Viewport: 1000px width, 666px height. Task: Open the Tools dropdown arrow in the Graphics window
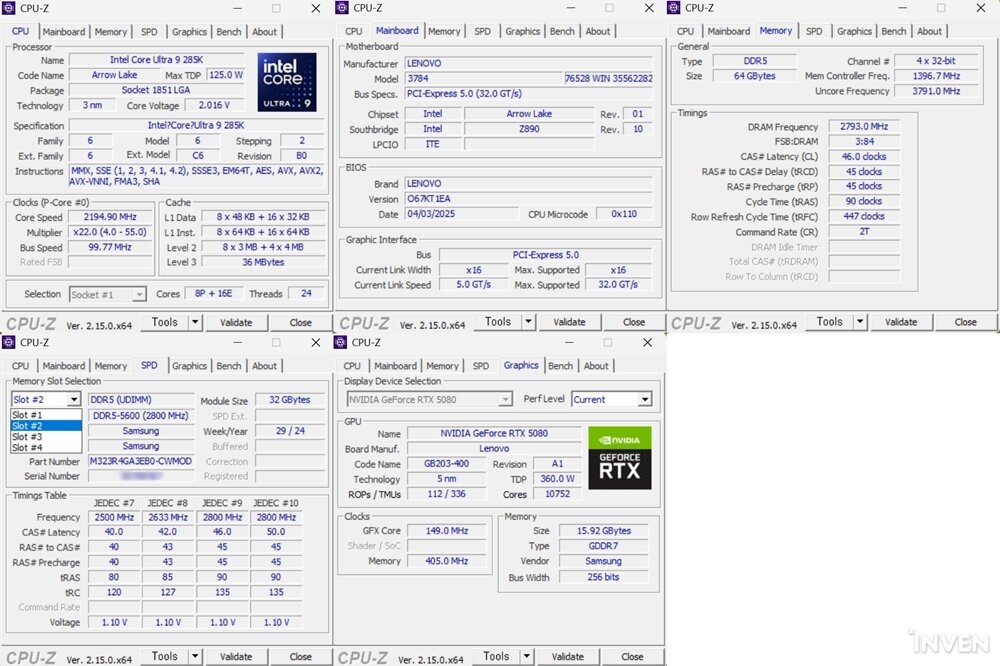527,656
